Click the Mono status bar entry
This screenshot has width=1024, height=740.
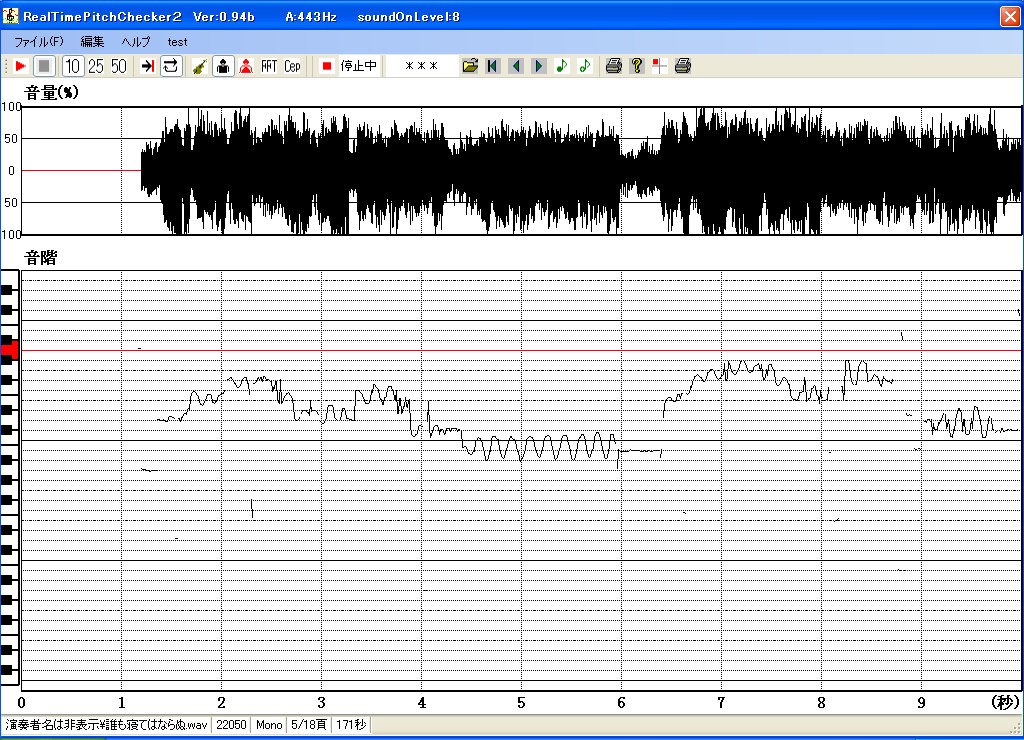pyautogui.click(x=268, y=724)
